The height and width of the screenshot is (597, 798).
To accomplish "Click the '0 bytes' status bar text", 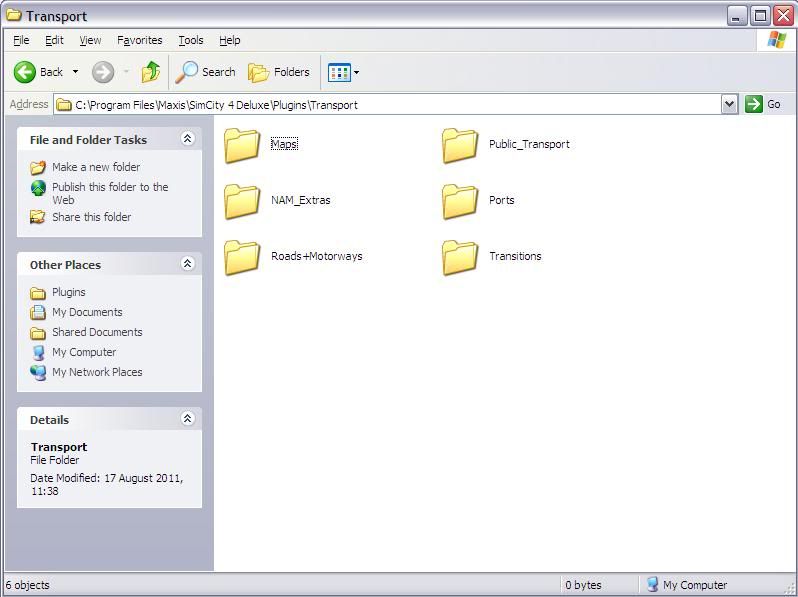I will pos(583,585).
